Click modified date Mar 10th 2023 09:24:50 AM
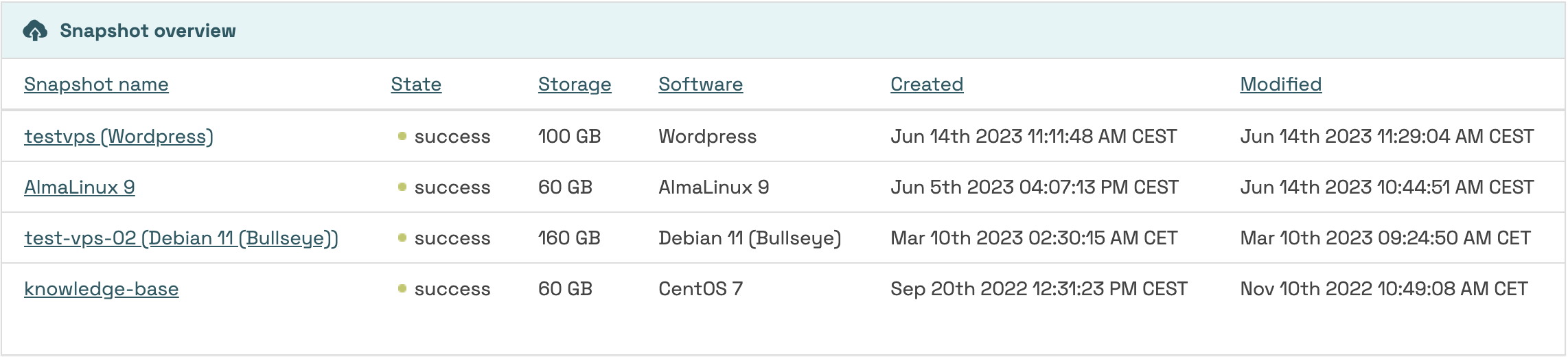Screen dimensions: 1568x357 [1385, 238]
